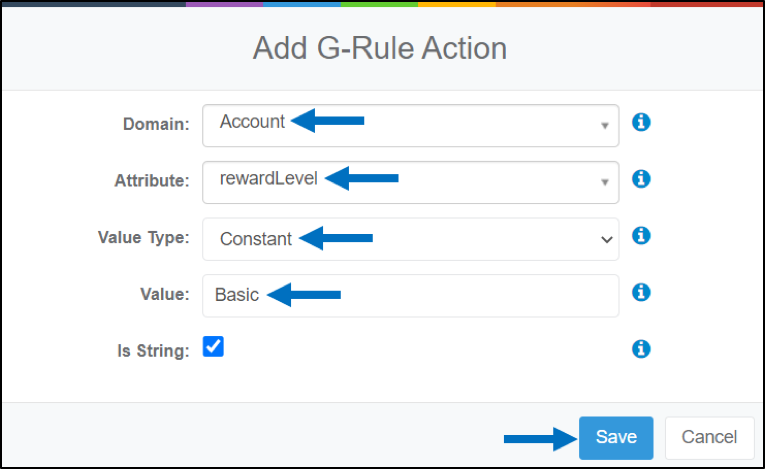View info icon for Is String
765x469 pixels.
click(641, 349)
